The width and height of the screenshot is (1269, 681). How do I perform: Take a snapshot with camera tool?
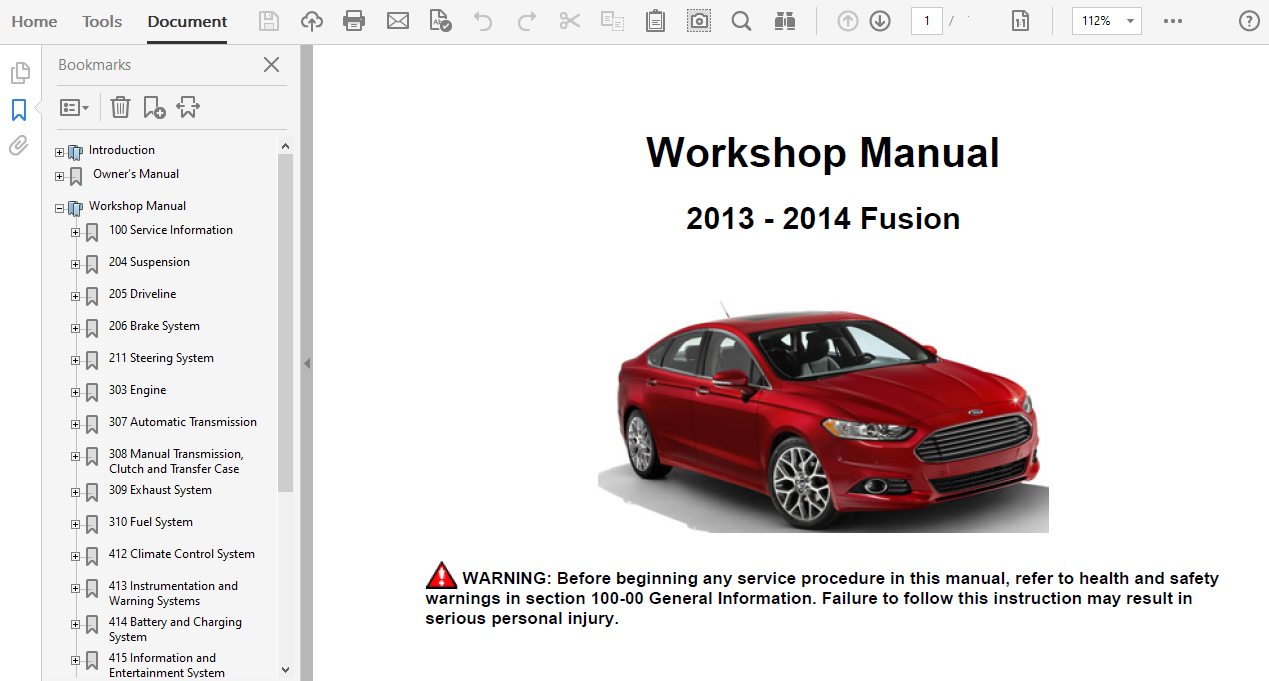[x=699, y=21]
